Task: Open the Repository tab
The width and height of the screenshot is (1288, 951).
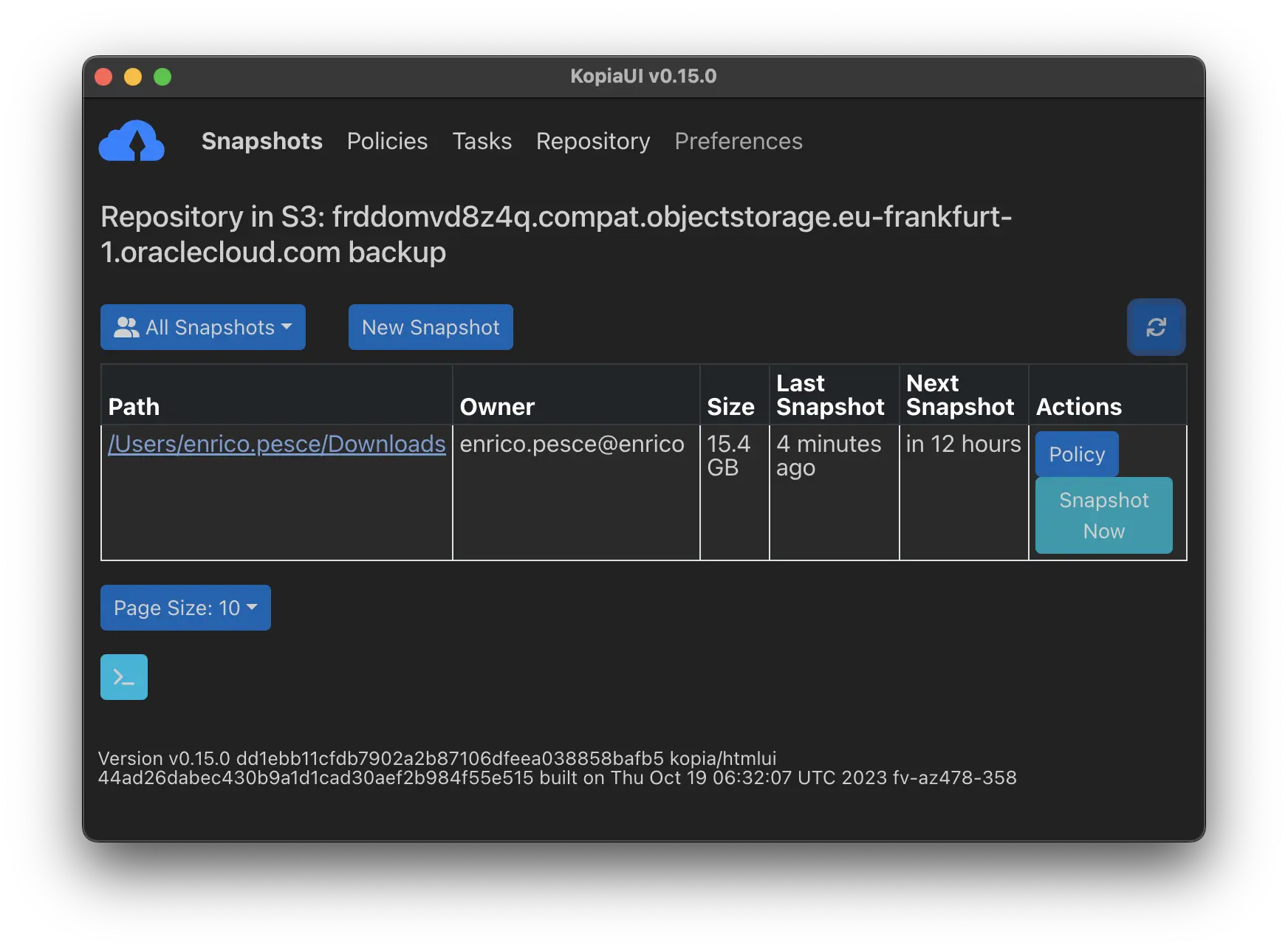Action: [592, 141]
